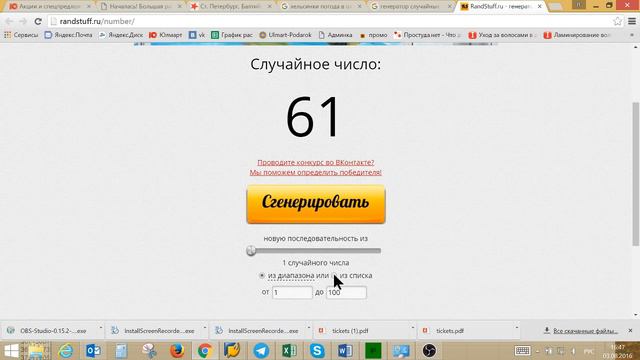This screenshot has width=640, height=360.
Task: Open the Chrome hamburger menu
Action: coord(632,21)
